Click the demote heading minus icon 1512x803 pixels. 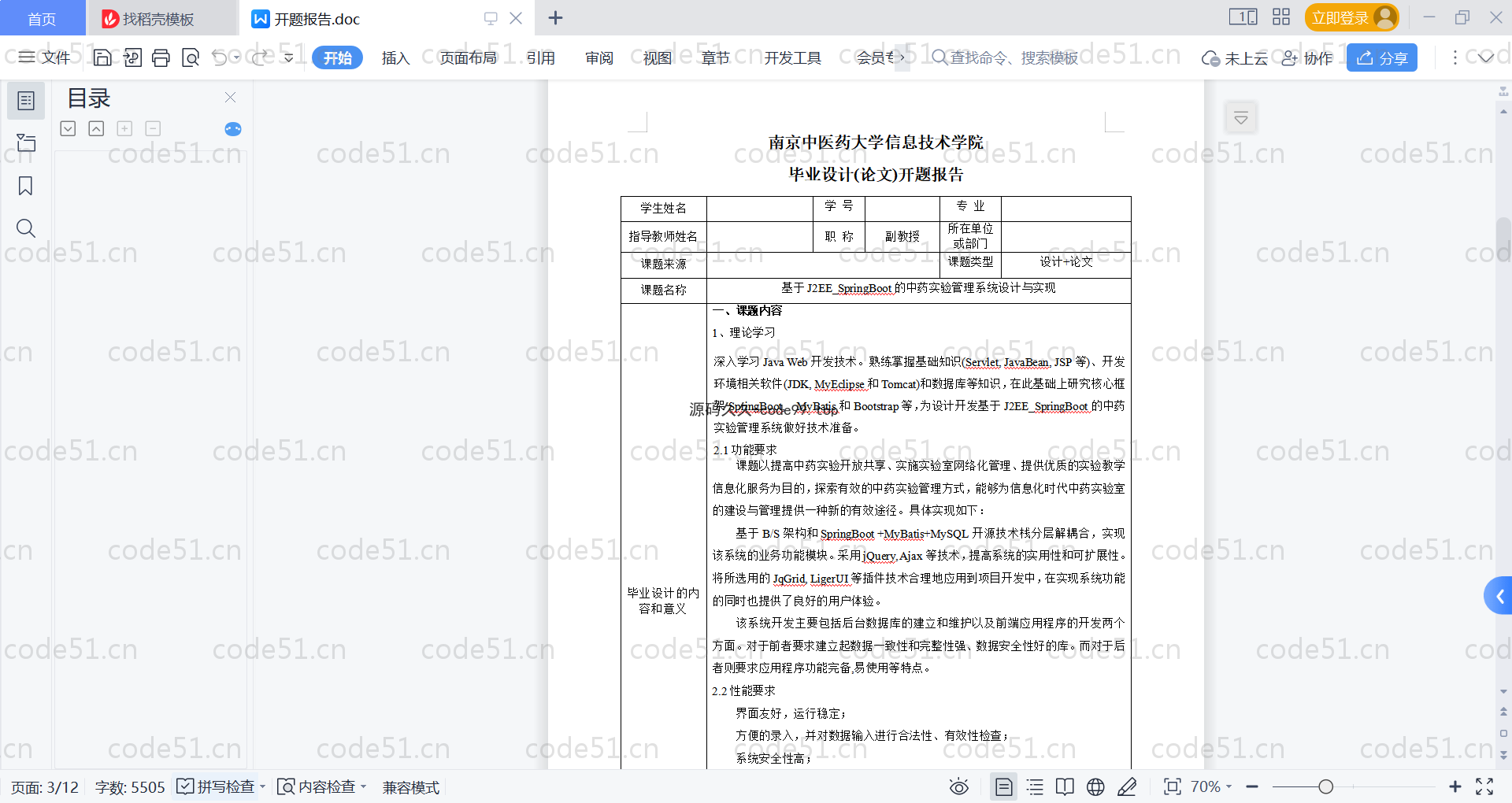point(153,128)
